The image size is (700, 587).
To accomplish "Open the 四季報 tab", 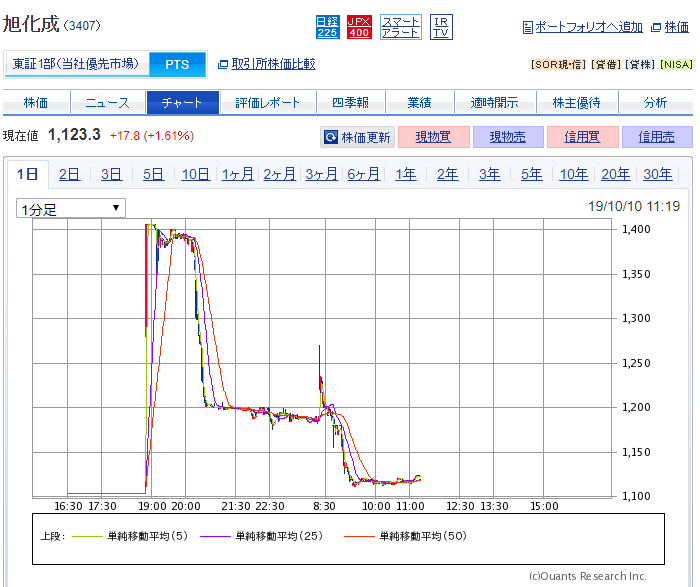I will [x=350, y=103].
